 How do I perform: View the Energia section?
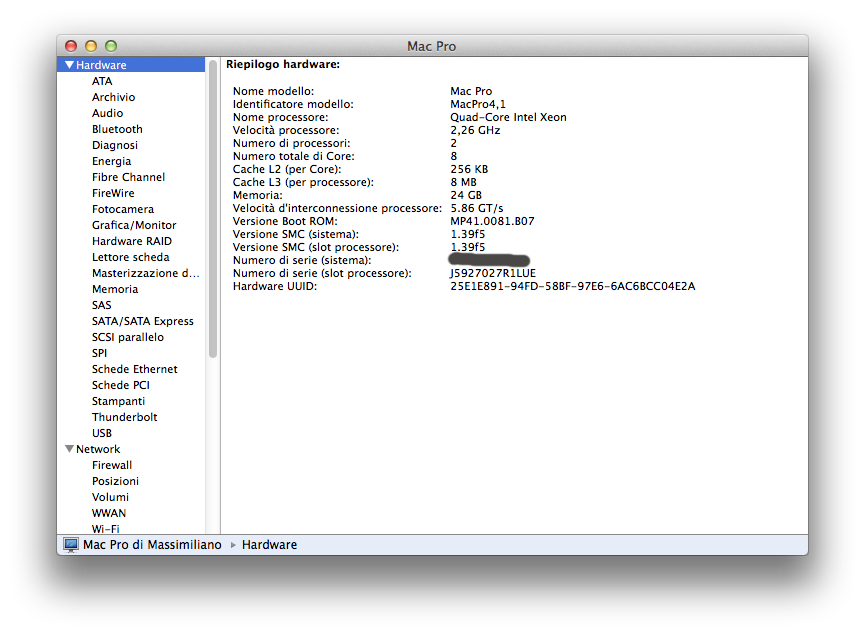point(111,161)
